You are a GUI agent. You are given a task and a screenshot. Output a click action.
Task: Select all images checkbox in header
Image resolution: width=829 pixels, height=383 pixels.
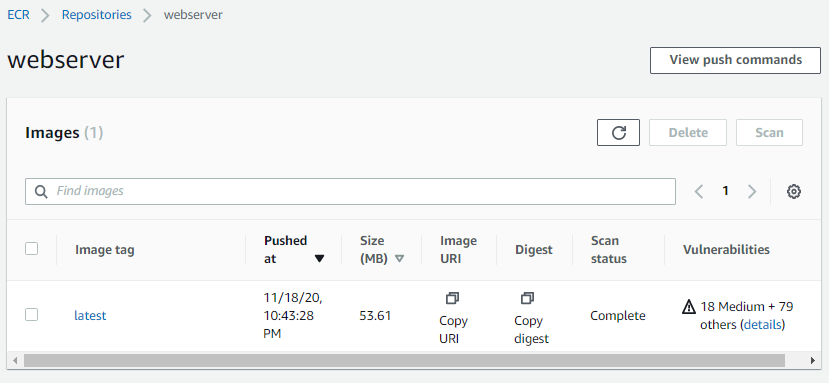tap(32, 248)
